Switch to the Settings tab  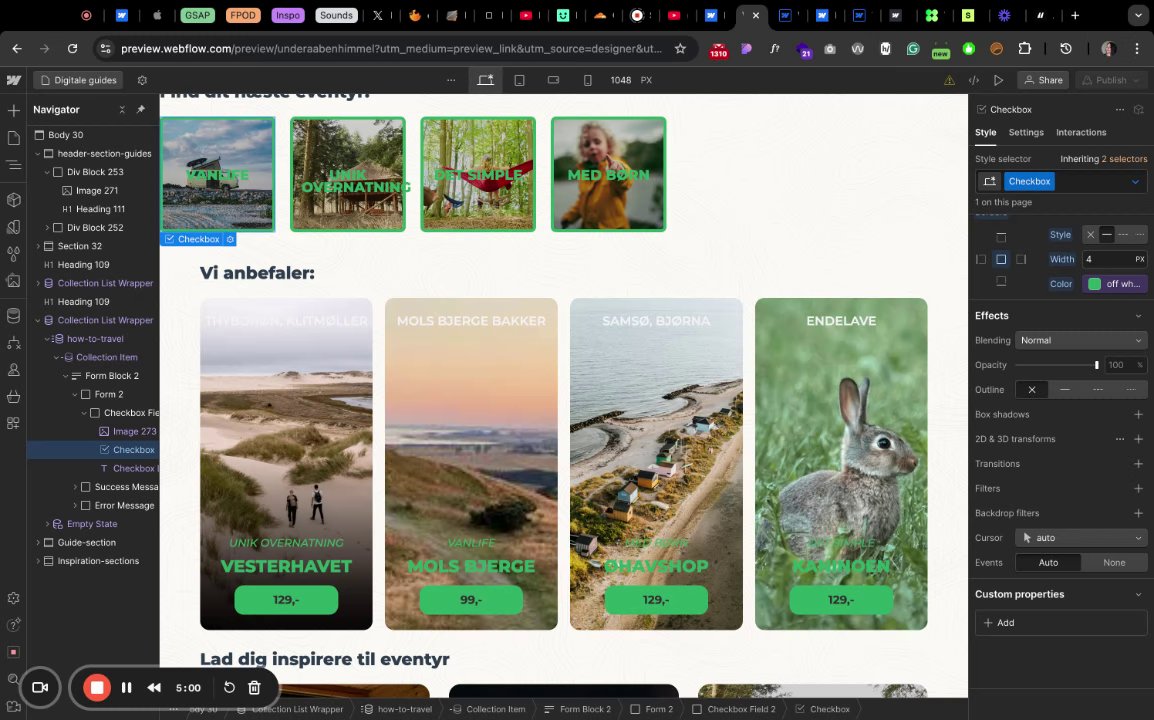click(1026, 133)
